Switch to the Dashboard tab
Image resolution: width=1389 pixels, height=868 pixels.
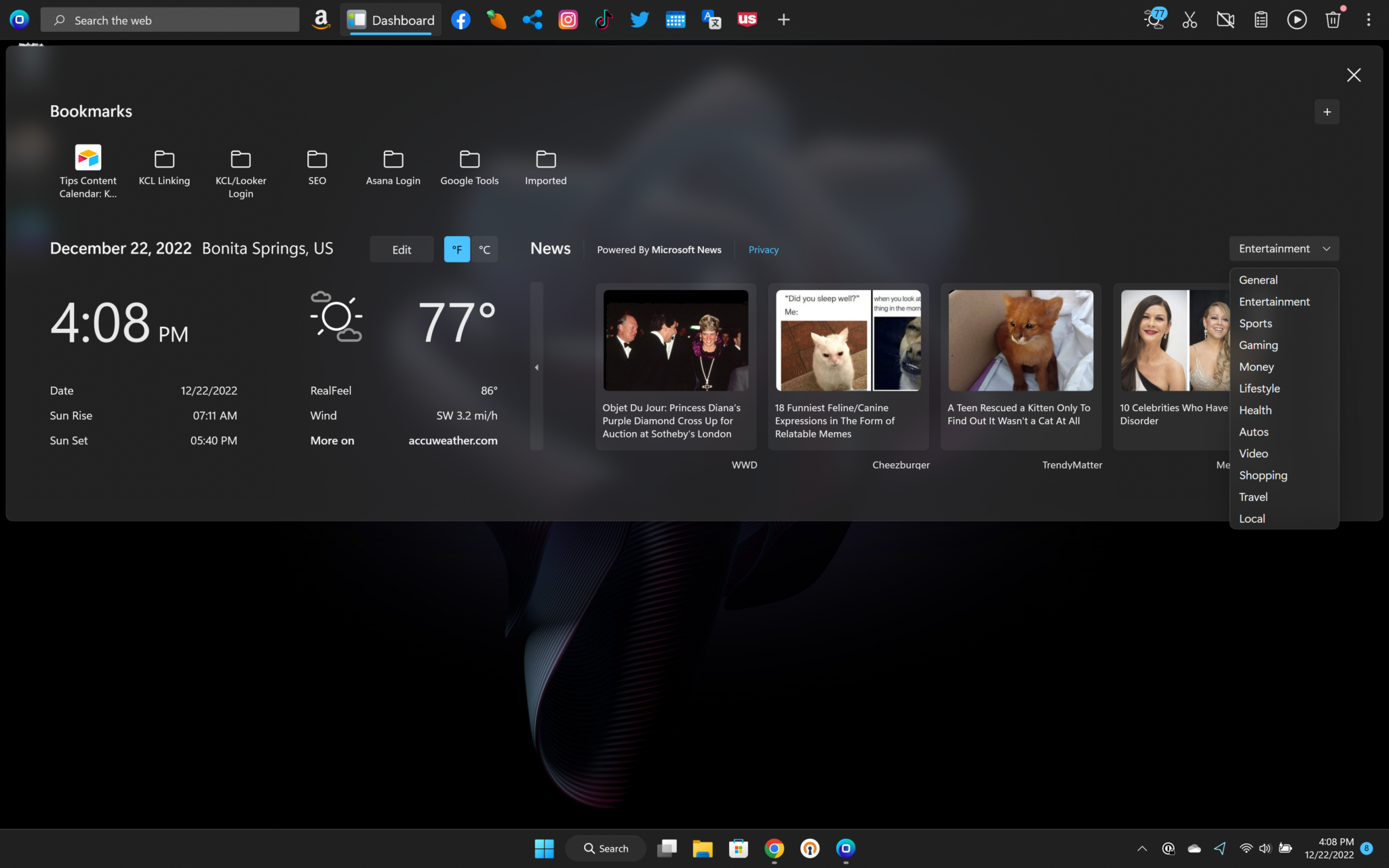point(391,20)
